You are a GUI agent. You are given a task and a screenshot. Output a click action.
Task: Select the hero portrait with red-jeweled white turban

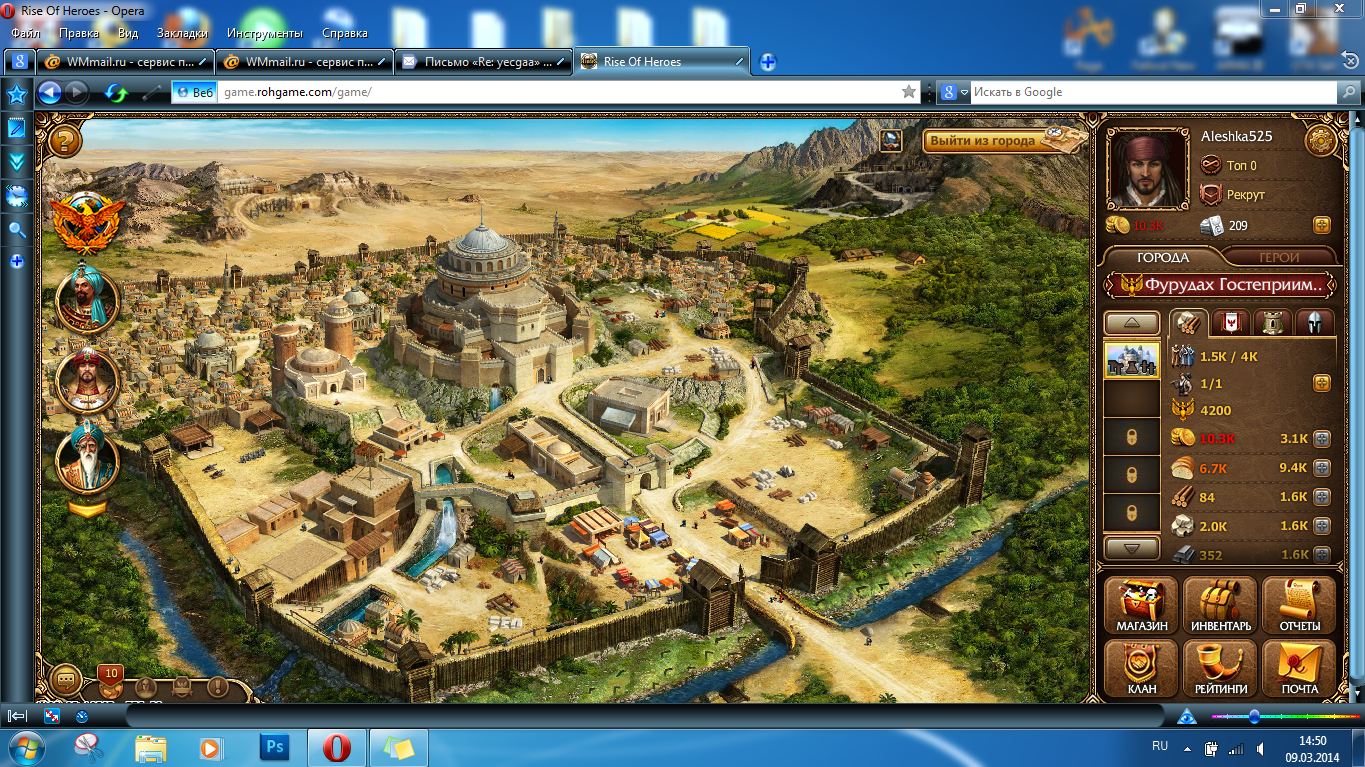coord(88,380)
